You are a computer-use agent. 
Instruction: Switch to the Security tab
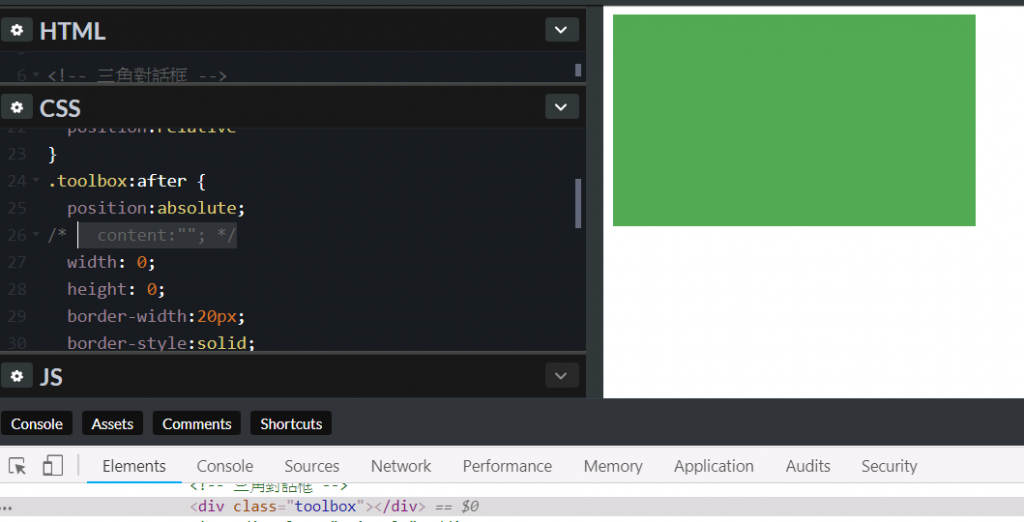pos(889,466)
